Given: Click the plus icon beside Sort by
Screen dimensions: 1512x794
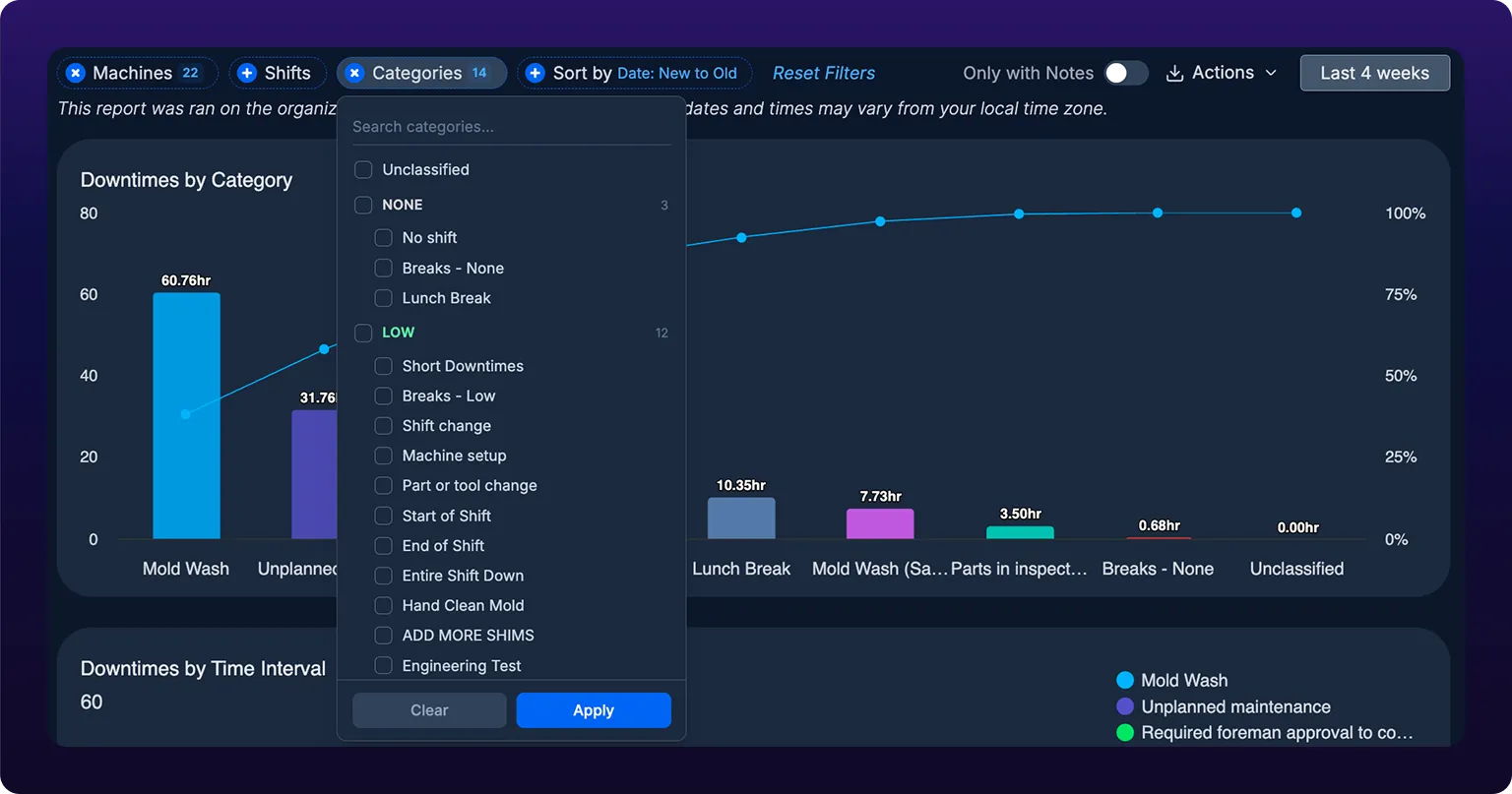Looking at the screenshot, I should tap(535, 73).
